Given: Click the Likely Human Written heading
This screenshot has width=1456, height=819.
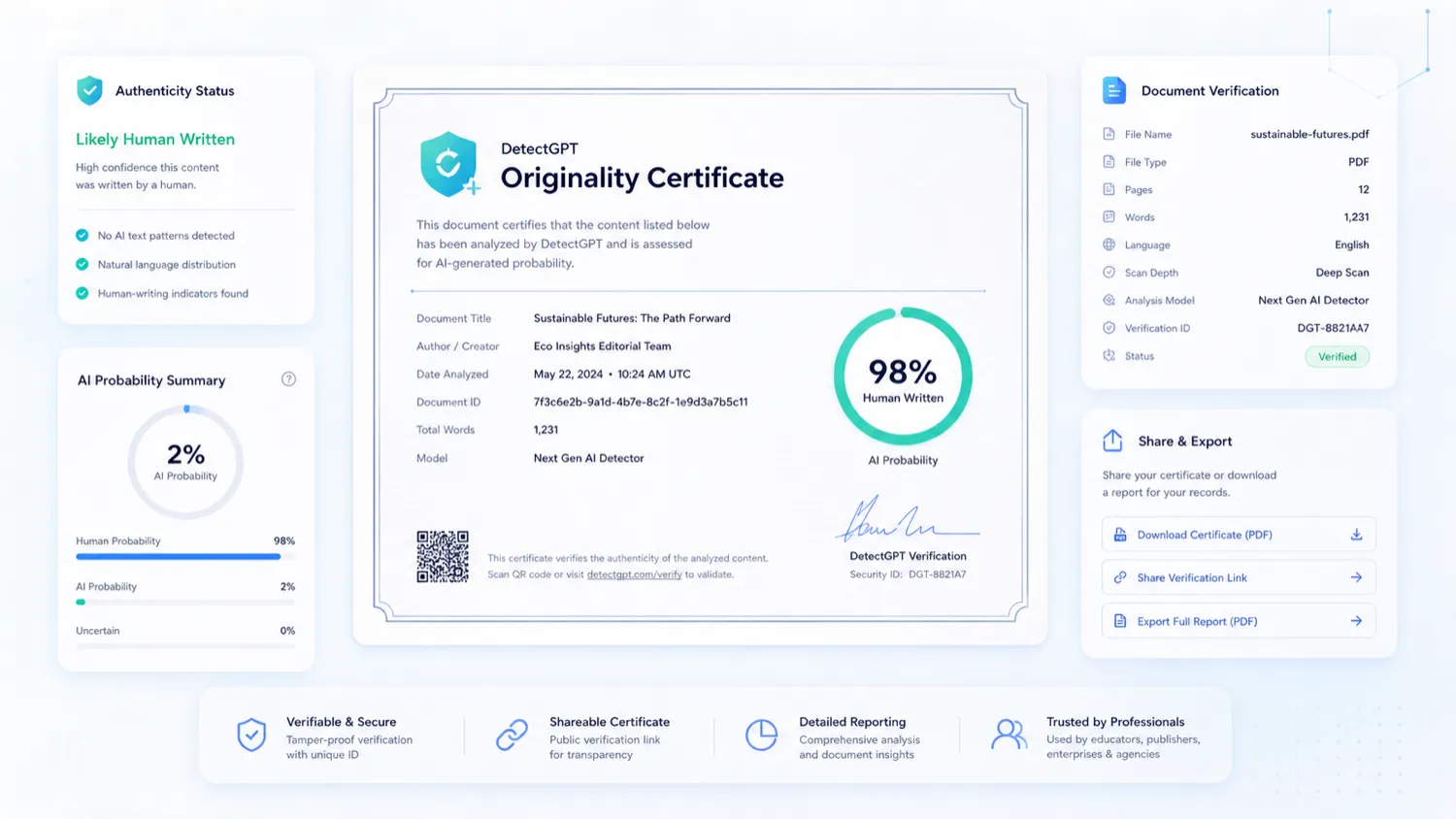Looking at the screenshot, I should pyautogui.click(x=155, y=140).
